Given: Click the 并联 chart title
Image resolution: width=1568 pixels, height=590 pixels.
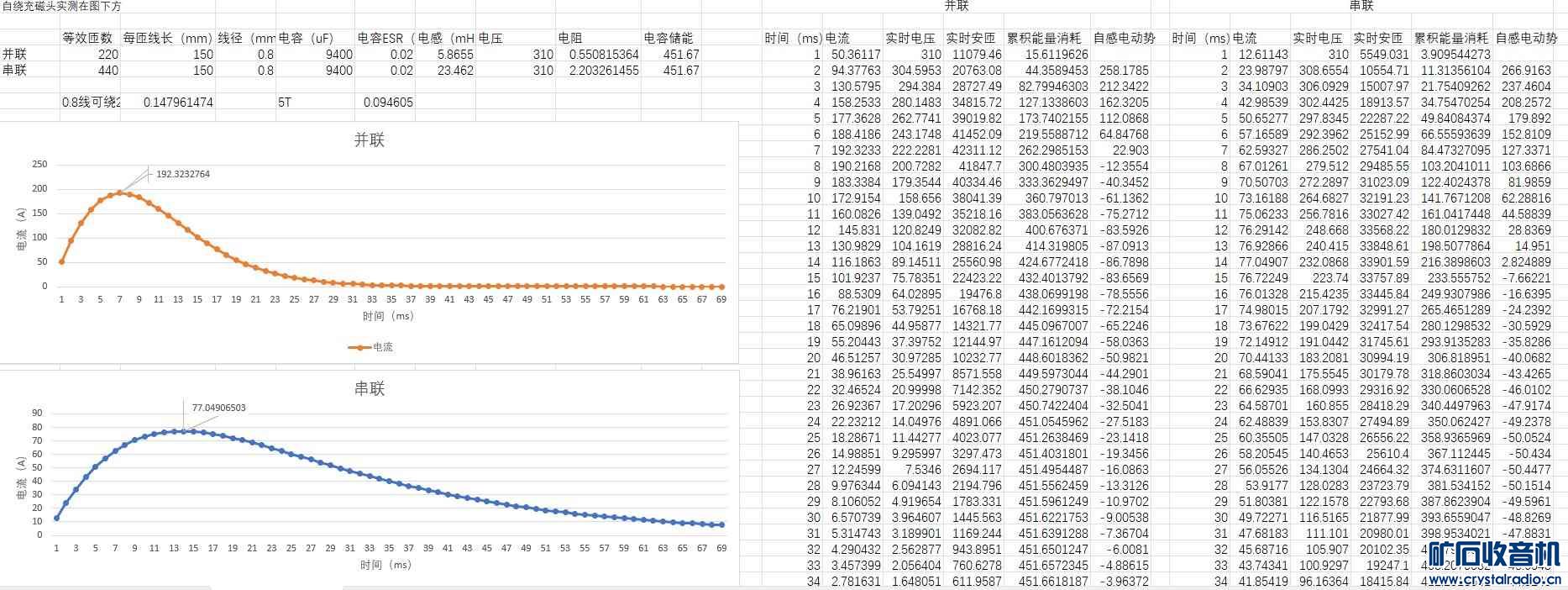Looking at the screenshot, I should [x=369, y=140].
